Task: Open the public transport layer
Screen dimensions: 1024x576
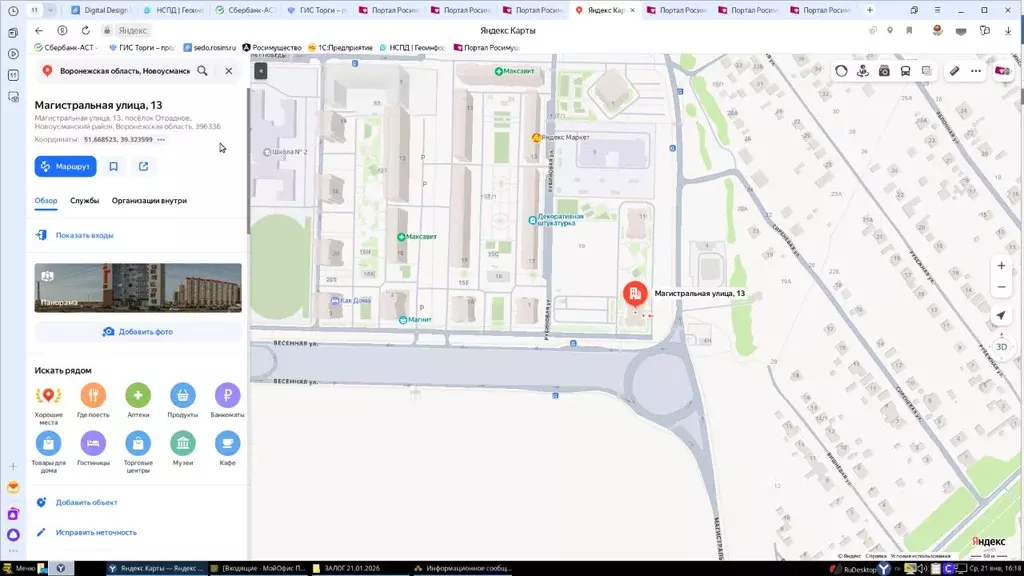Action: pyautogui.click(x=905, y=71)
